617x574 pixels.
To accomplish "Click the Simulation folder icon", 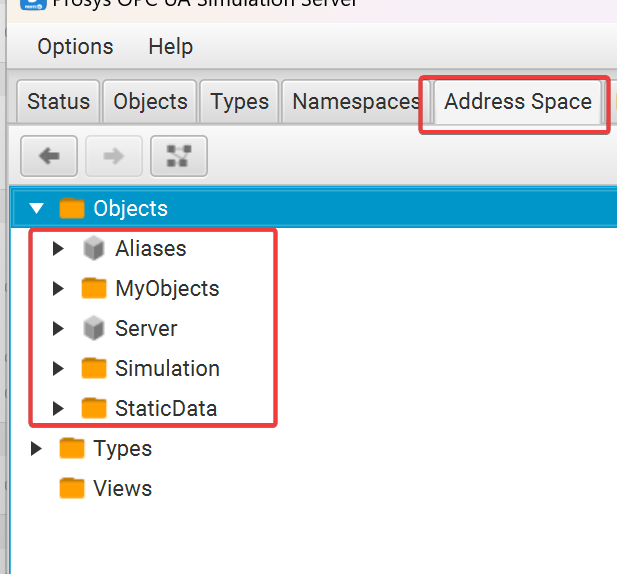I will coord(94,368).
